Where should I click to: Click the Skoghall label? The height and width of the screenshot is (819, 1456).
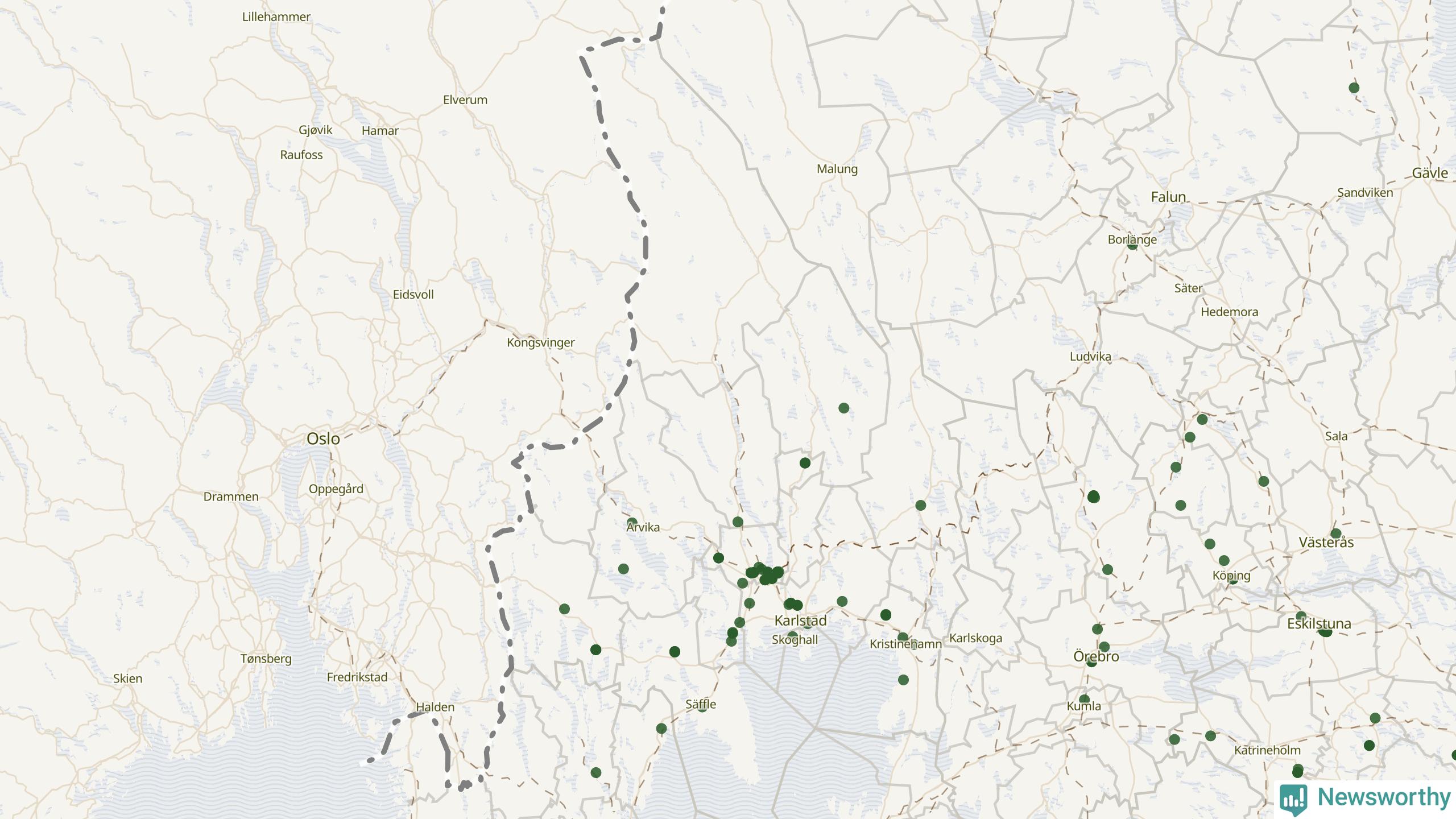click(x=795, y=640)
